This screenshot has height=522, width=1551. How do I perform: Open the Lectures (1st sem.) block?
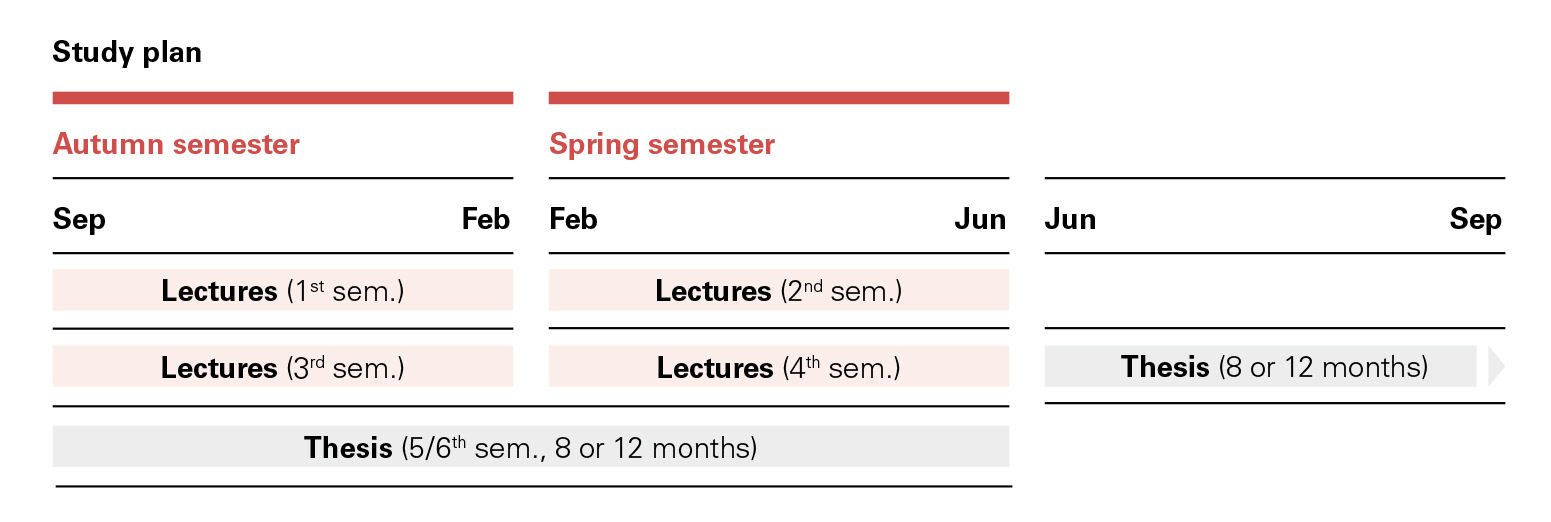click(x=282, y=291)
